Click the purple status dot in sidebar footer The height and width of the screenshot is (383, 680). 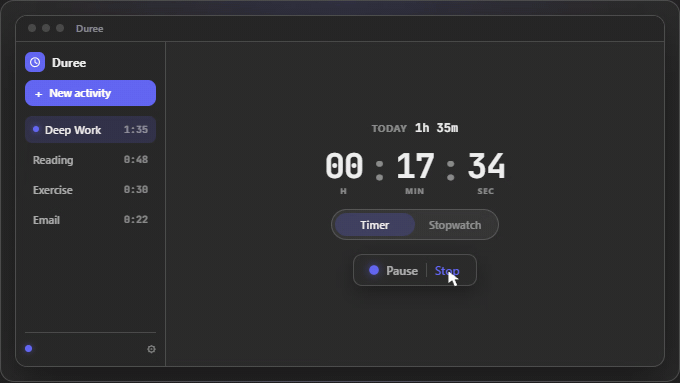coord(29,348)
